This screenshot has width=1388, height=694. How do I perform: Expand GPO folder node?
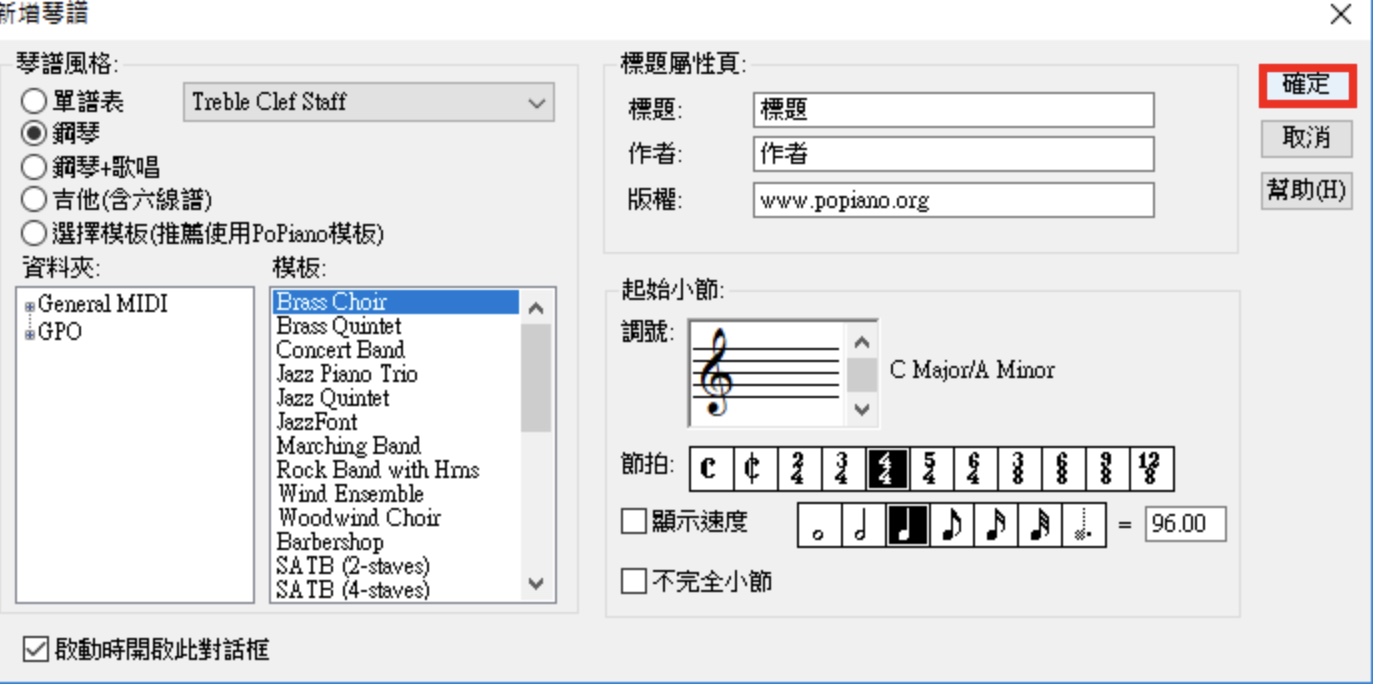[x=29, y=334]
